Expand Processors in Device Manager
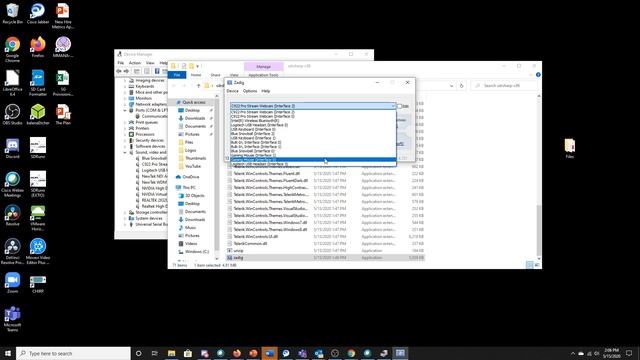The height and width of the screenshot is (360, 640). pyautogui.click(x=125, y=134)
